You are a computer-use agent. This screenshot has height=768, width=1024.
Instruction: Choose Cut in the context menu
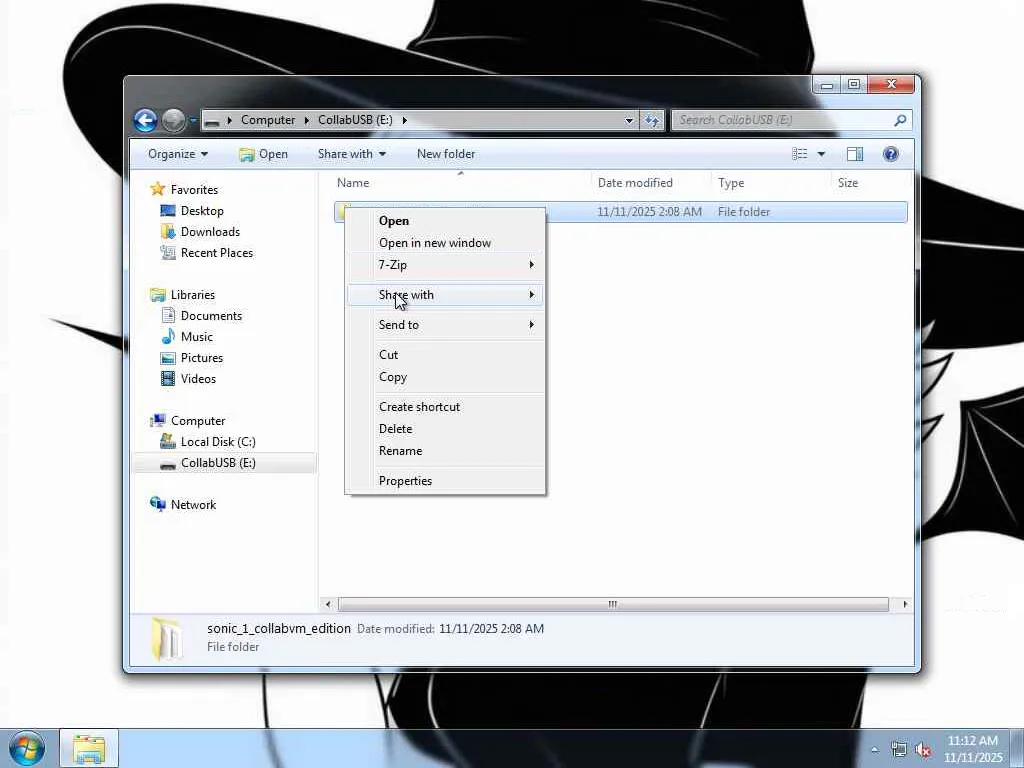[x=445, y=355]
